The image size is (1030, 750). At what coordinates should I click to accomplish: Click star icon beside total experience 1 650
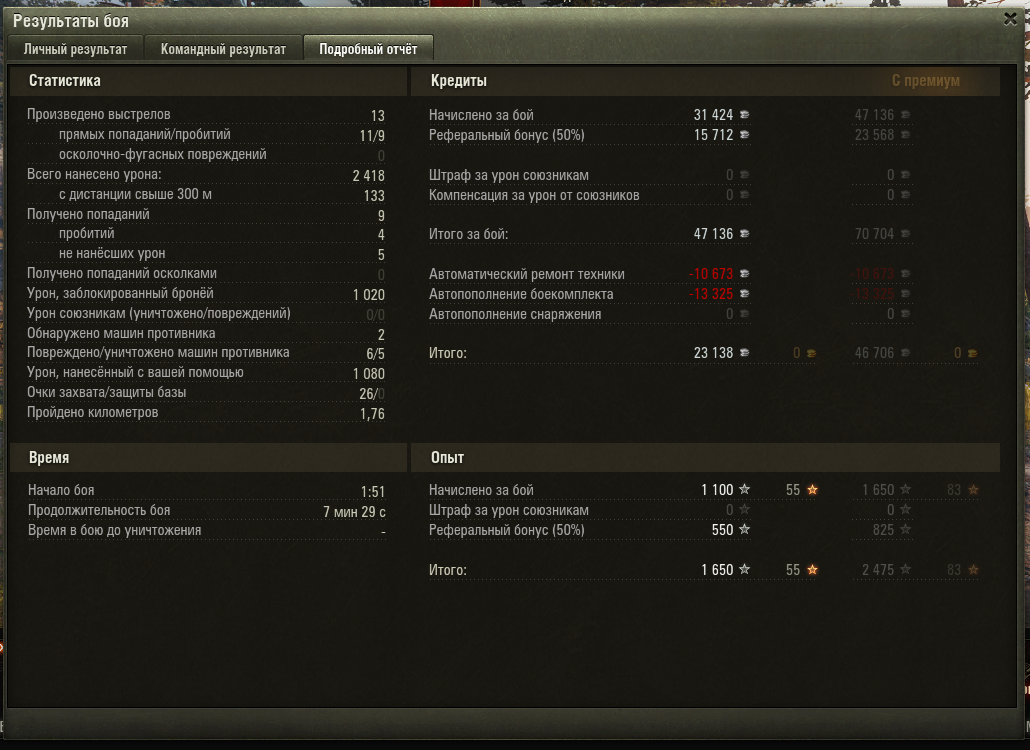tap(744, 569)
